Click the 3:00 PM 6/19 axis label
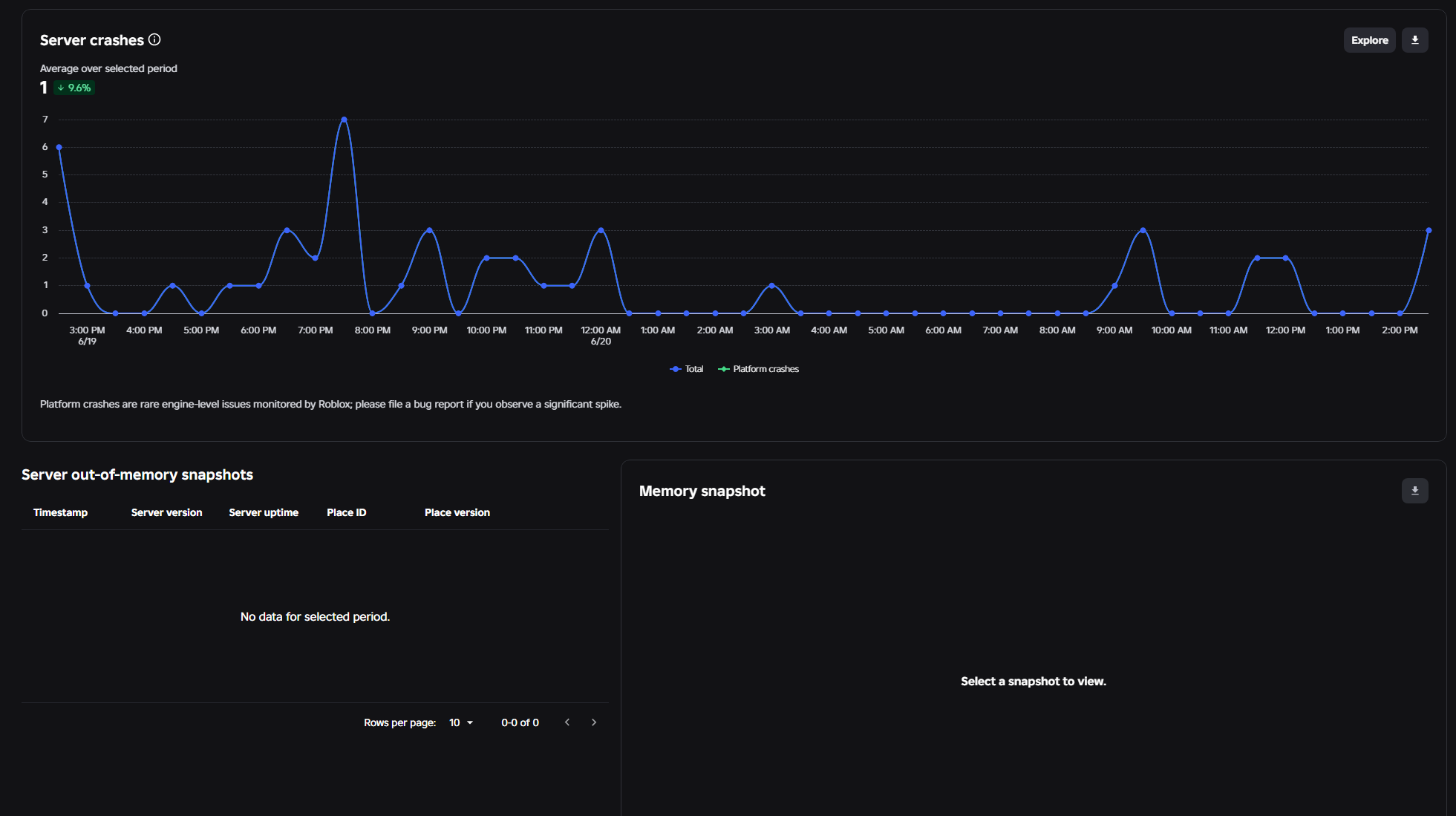The image size is (1456, 816). coord(87,336)
